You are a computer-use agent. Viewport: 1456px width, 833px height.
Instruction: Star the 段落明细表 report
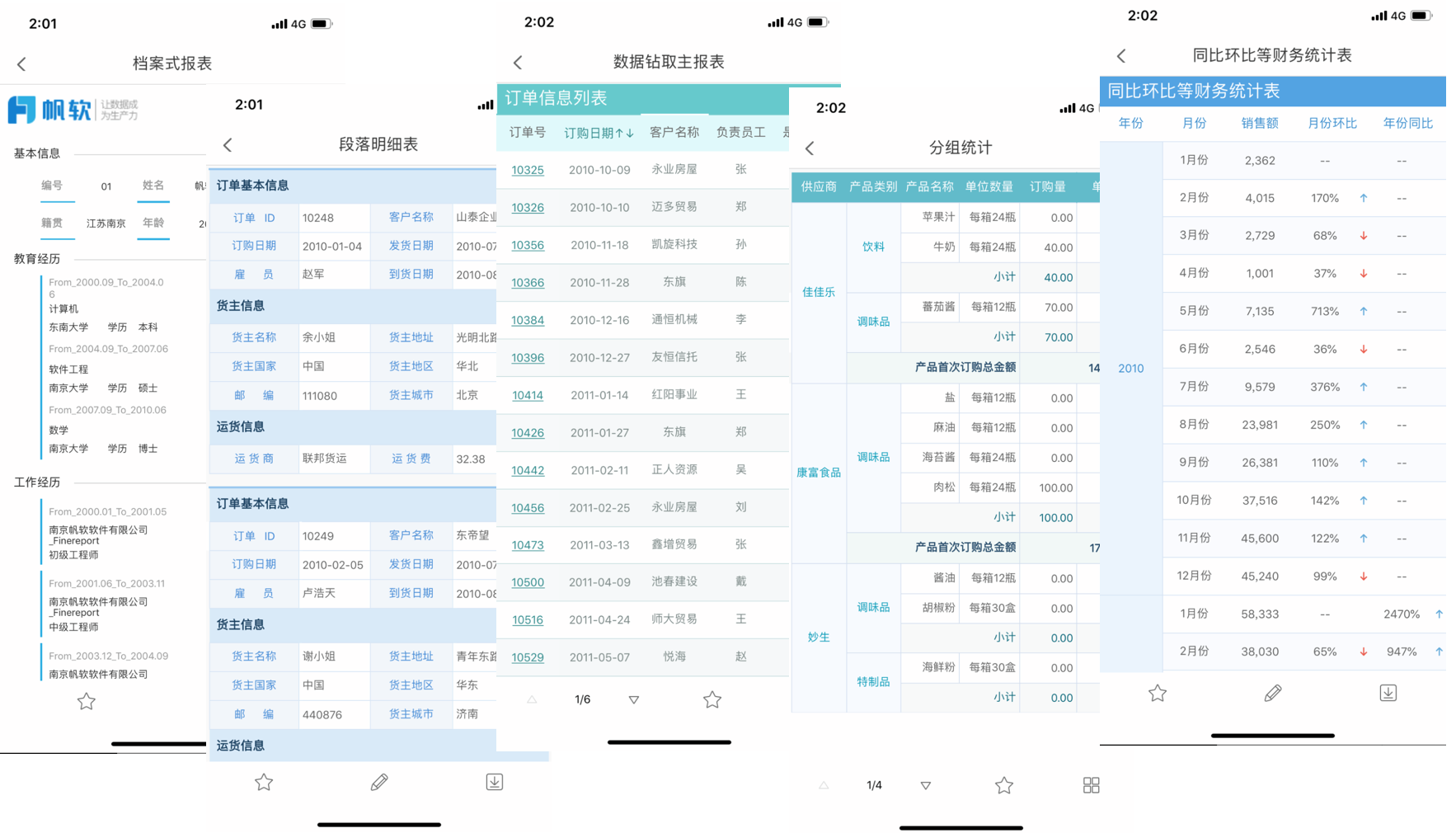click(264, 782)
